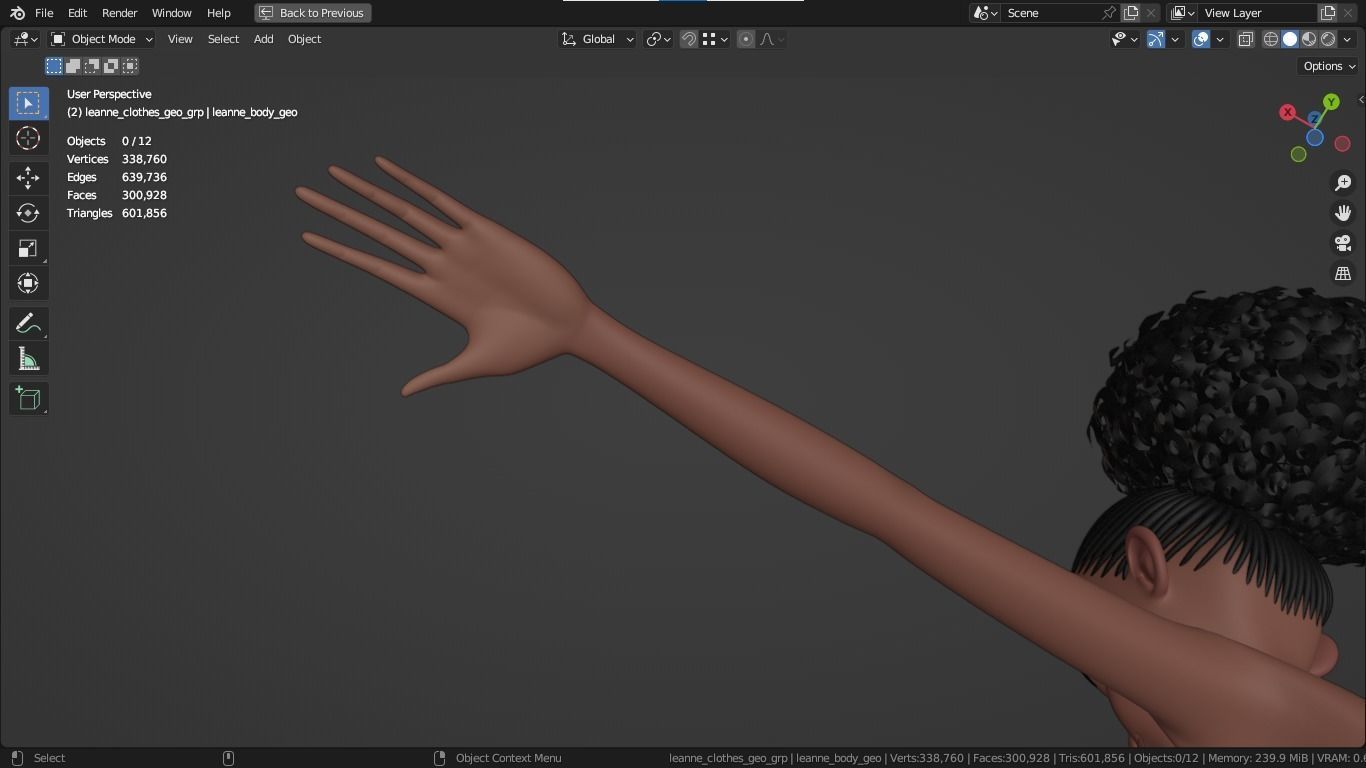1366x768 pixels.
Task: Open the pivot point dropdown
Action: coord(658,39)
